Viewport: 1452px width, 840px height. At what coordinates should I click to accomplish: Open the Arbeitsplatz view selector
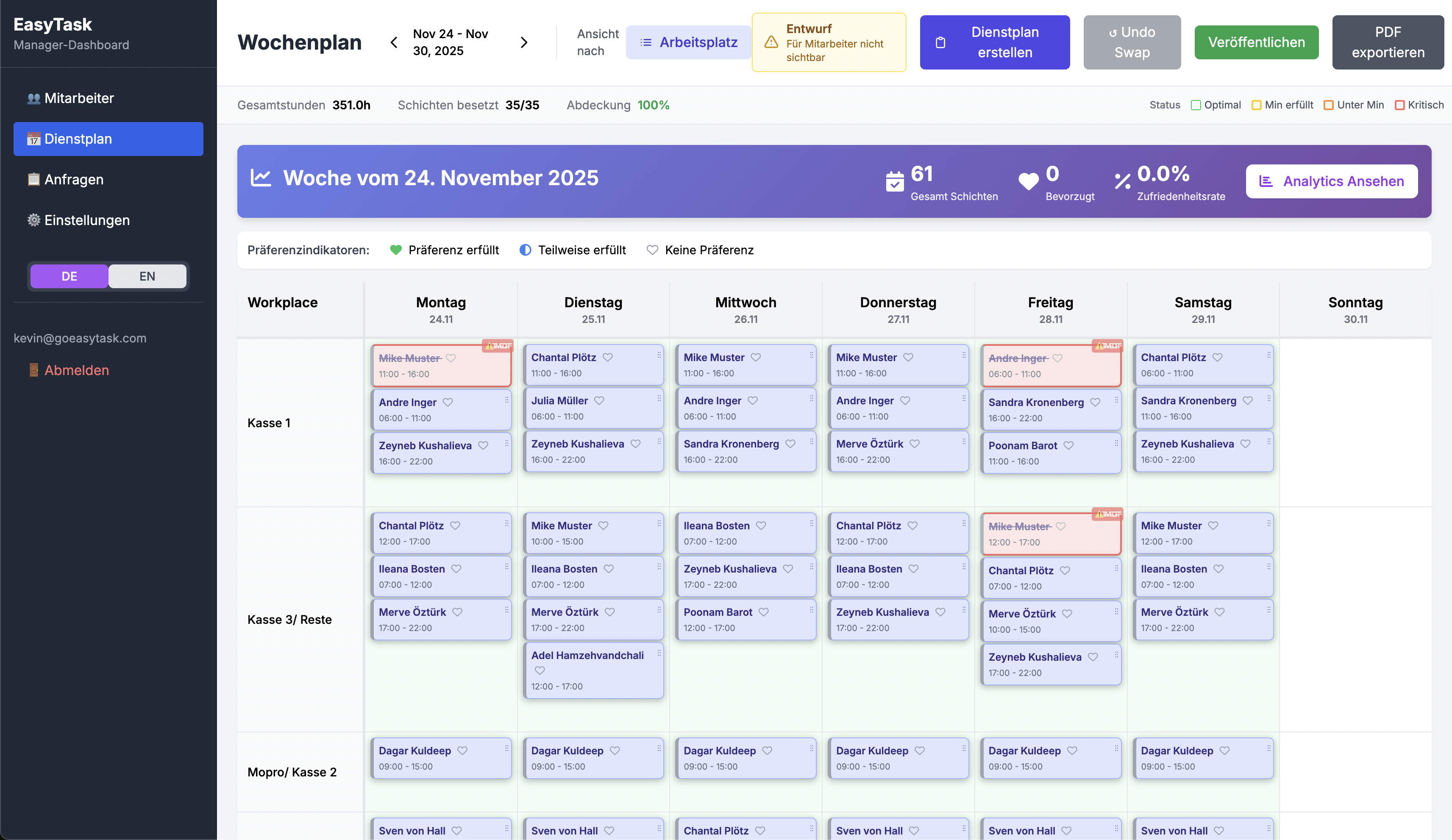pos(689,43)
